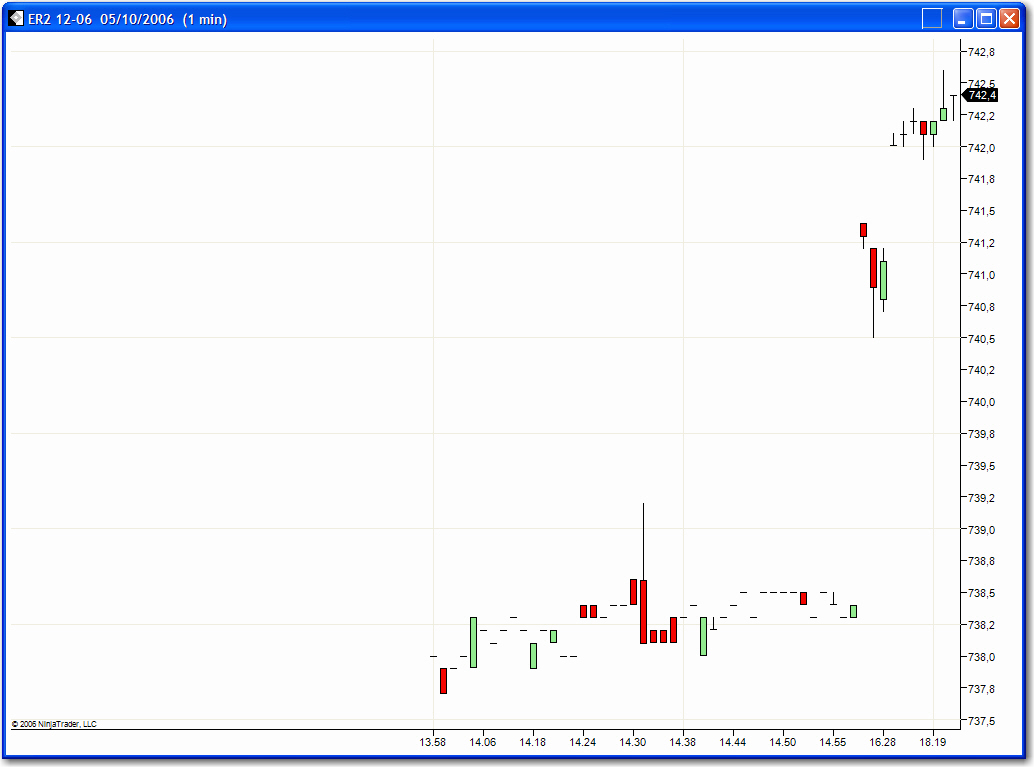This screenshot has width=1034, height=767.
Task: Maximize the ER2 12-06 chart window
Action: pyautogui.click(x=987, y=18)
